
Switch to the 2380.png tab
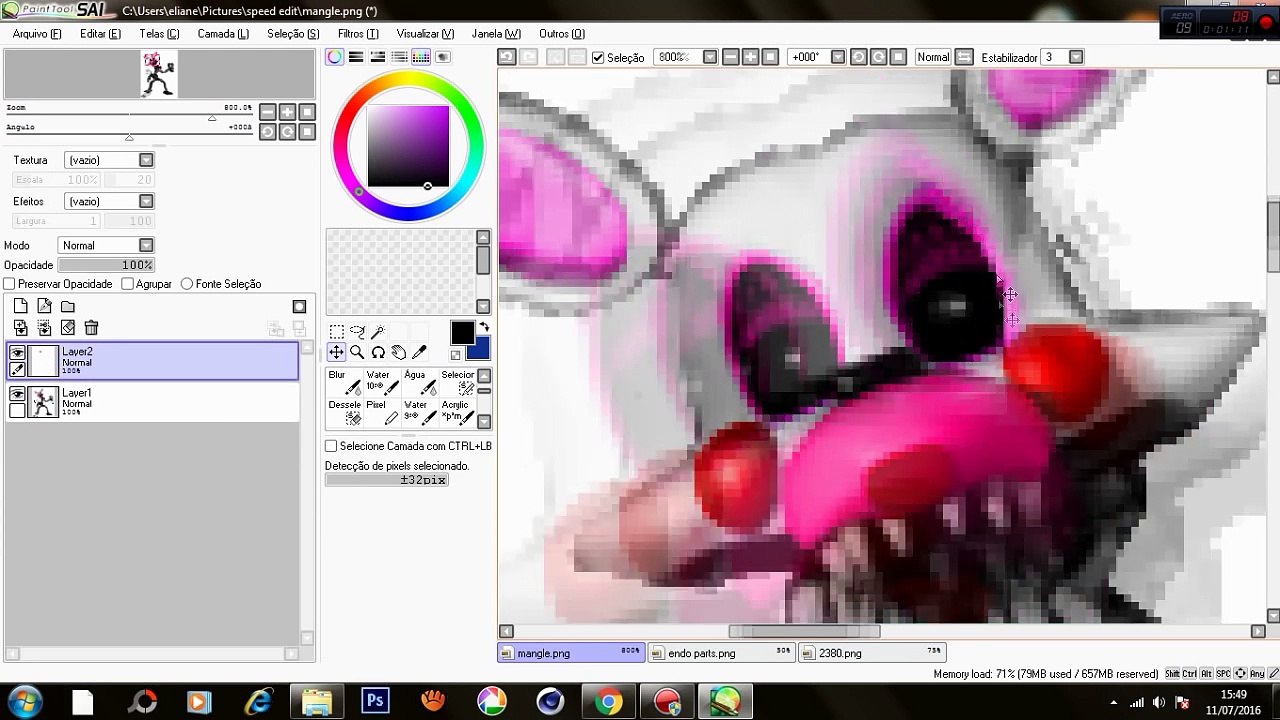point(871,653)
